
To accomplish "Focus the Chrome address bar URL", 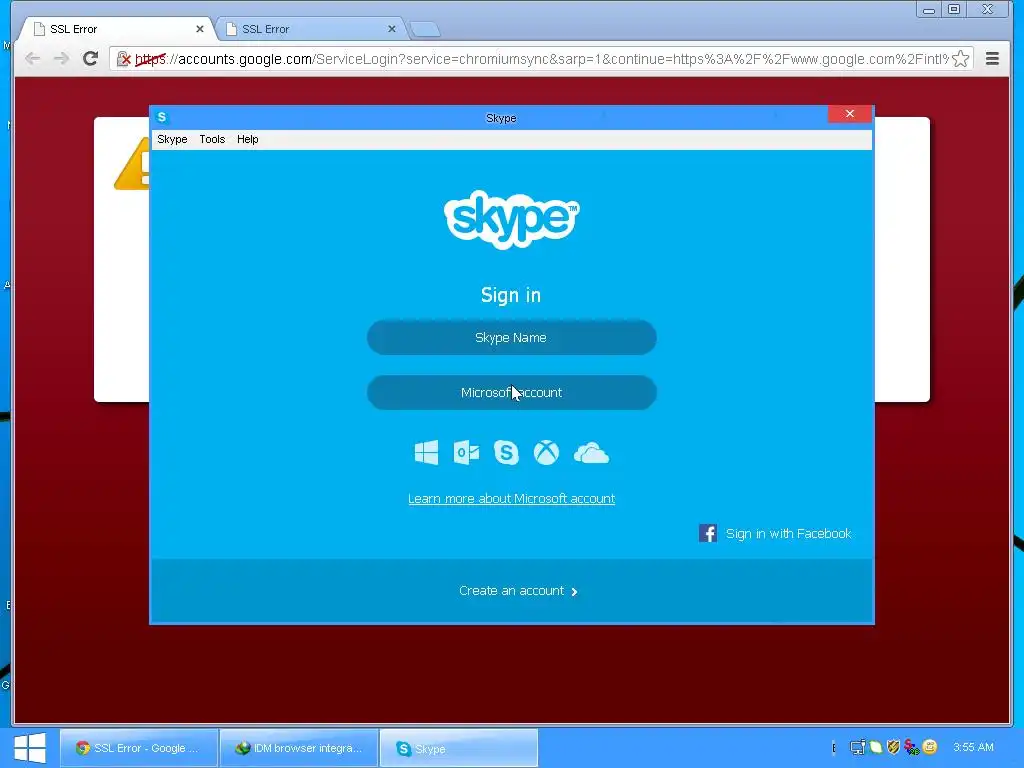I will tap(542, 59).
